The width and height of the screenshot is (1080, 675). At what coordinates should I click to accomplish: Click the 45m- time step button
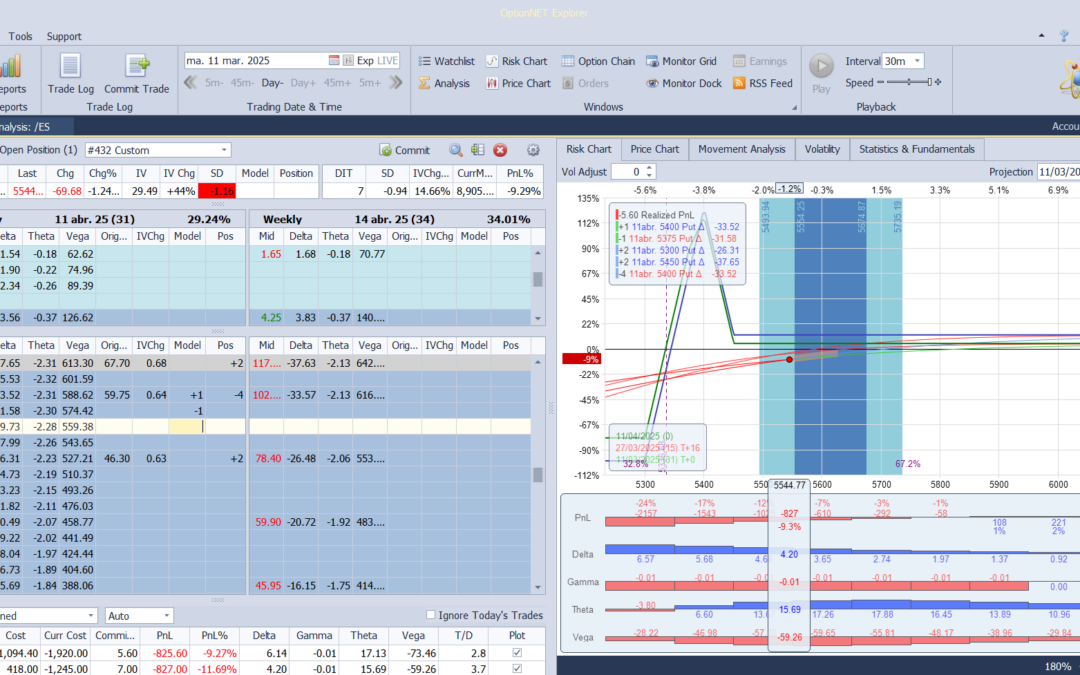242,83
